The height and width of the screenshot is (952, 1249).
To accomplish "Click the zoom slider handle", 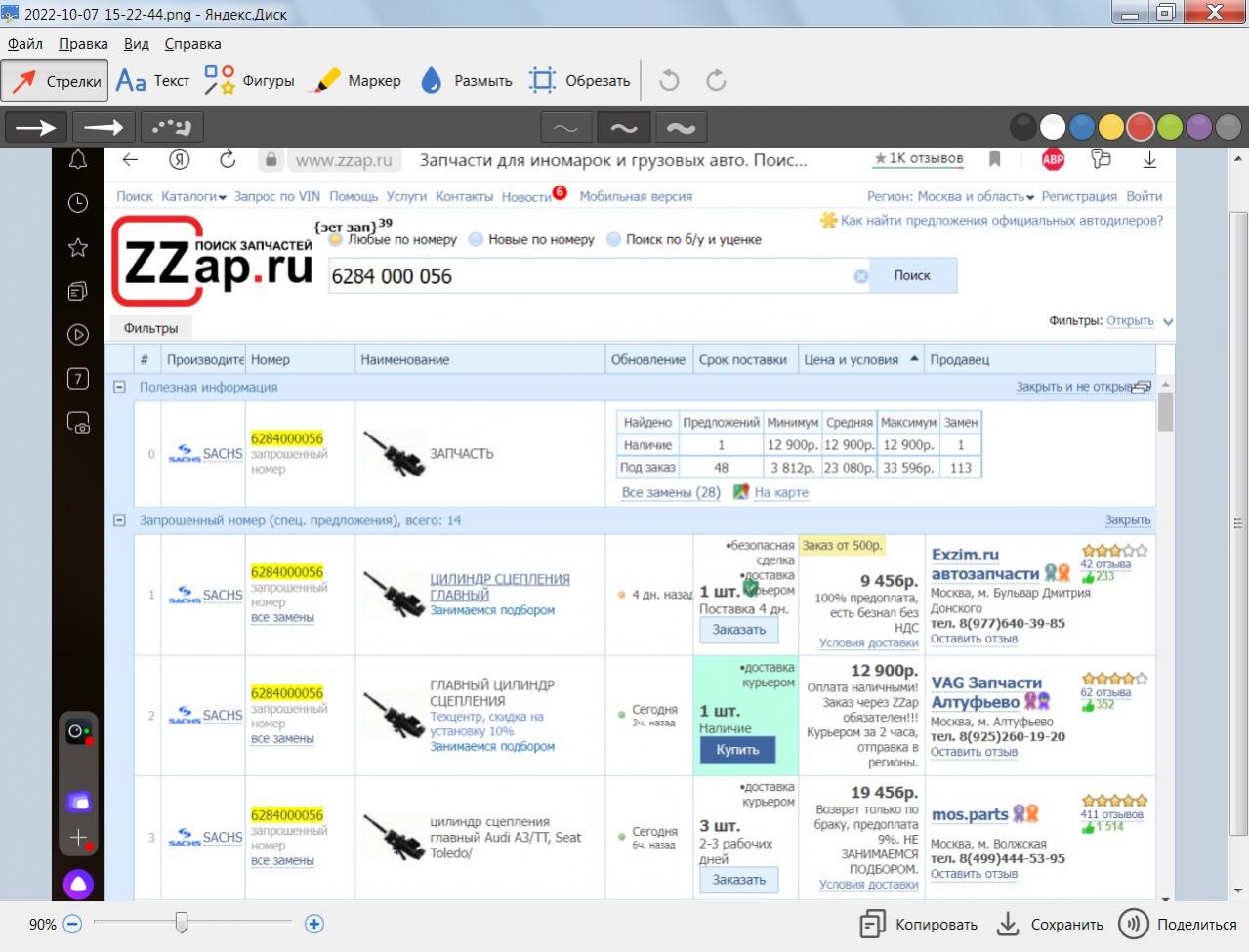I will (182, 922).
